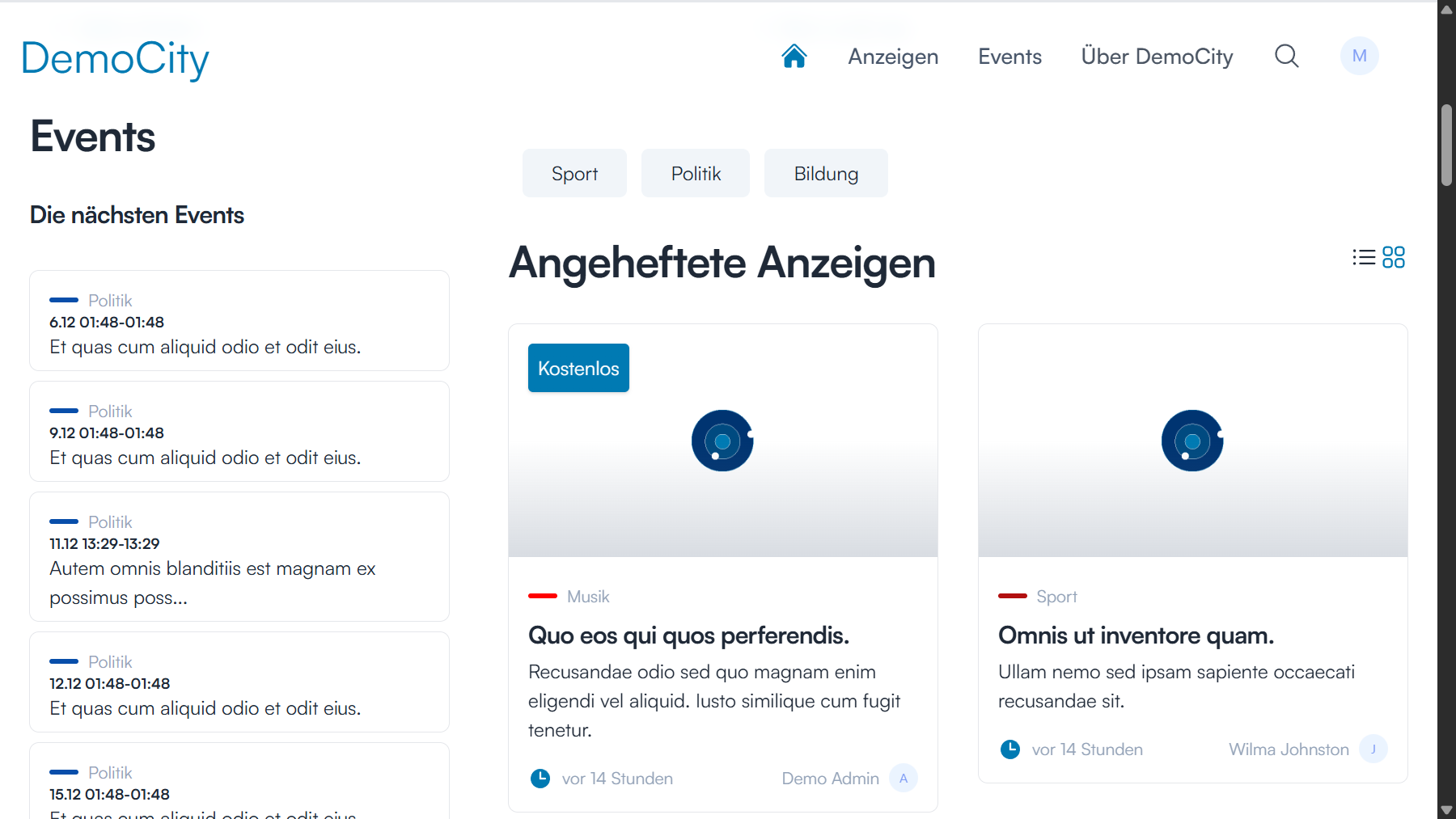This screenshot has height=819, width=1456.
Task: Click the clock icon on the Musik card
Action: pos(540,778)
